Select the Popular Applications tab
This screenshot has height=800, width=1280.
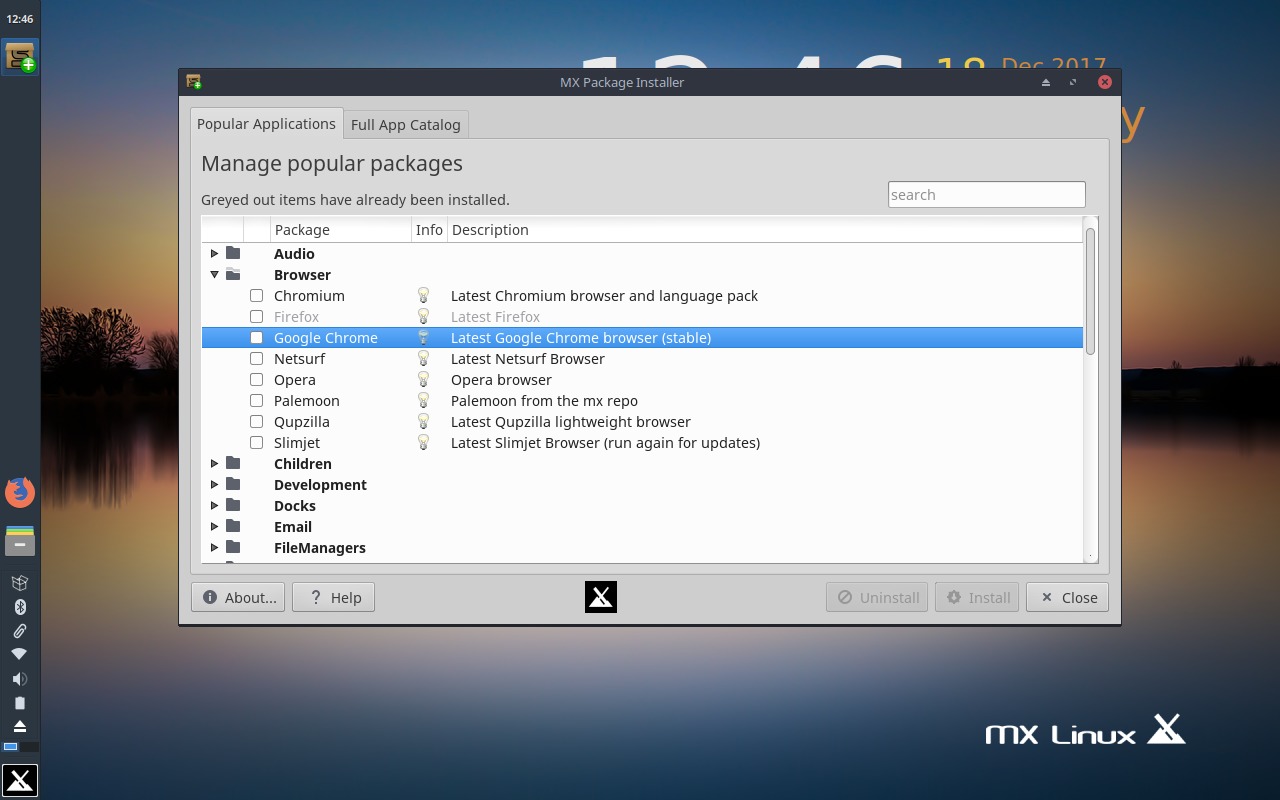pyautogui.click(x=266, y=123)
